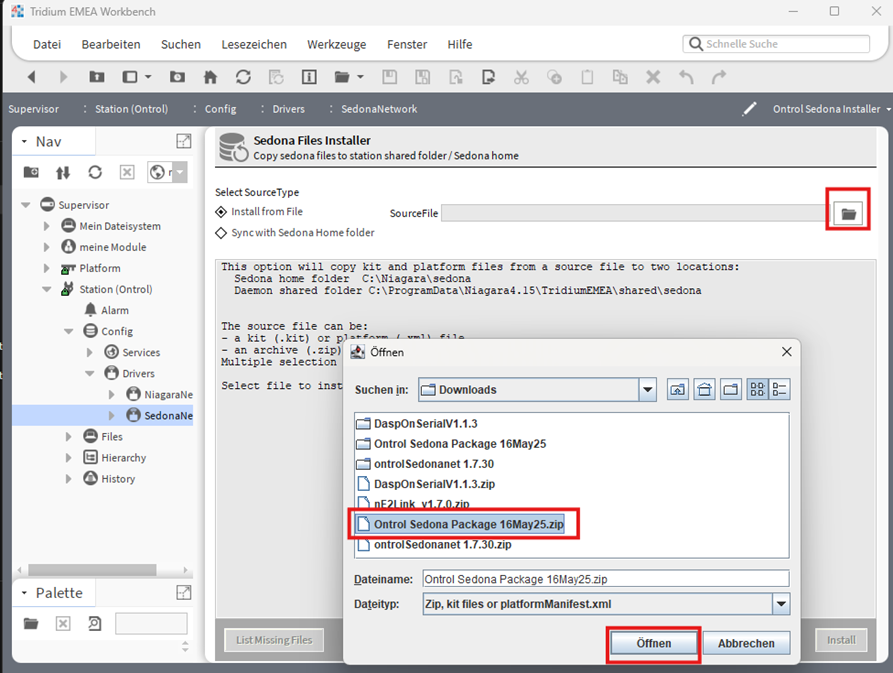Click the magnifier preview icon in Palette panel
This screenshot has width=893, height=673.
(x=95, y=623)
